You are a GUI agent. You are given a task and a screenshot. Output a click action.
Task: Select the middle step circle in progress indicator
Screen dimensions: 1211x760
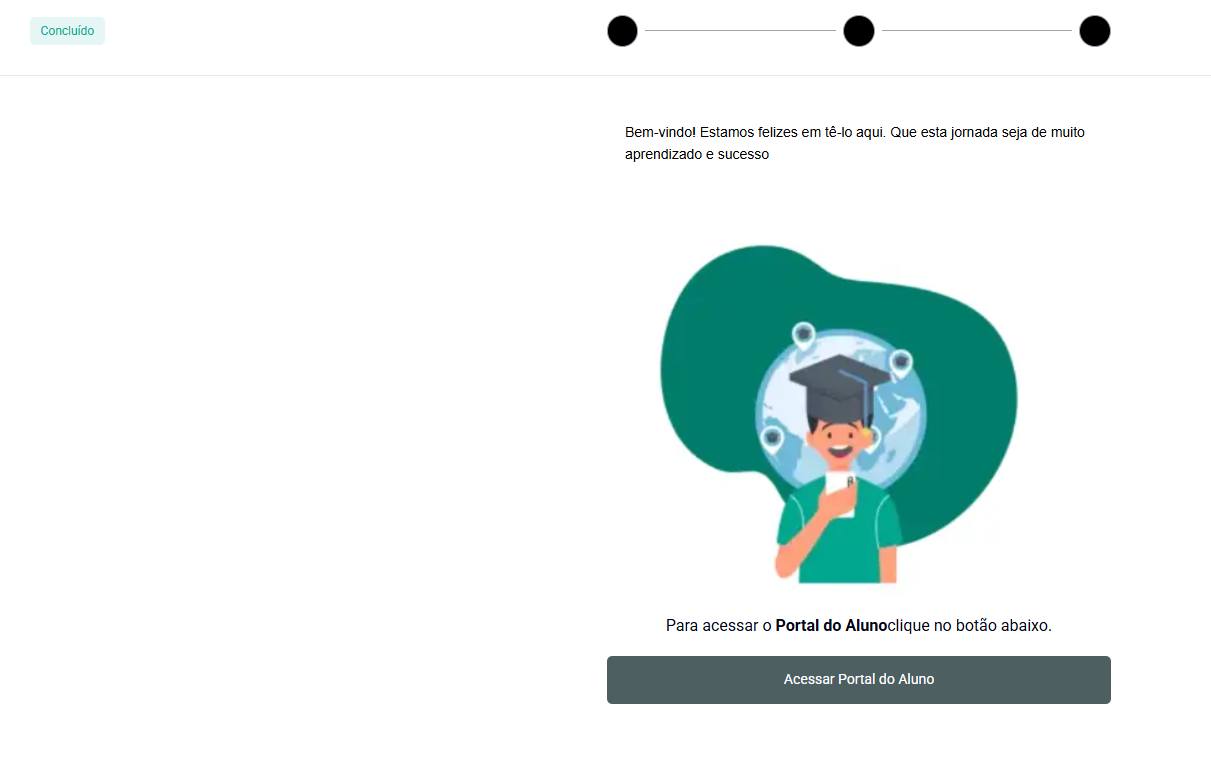click(x=859, y=31)
